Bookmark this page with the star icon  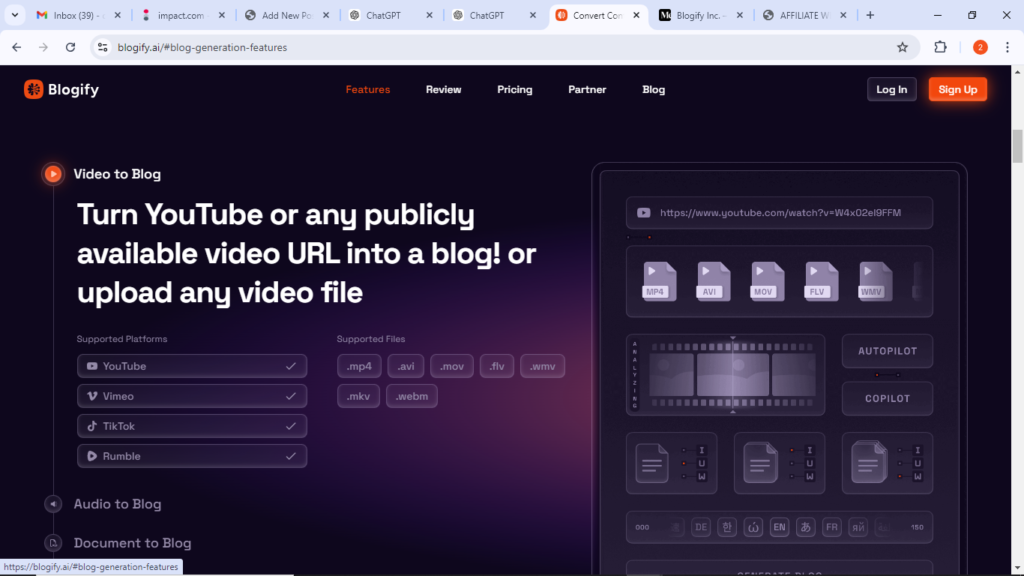coord(903,47)
